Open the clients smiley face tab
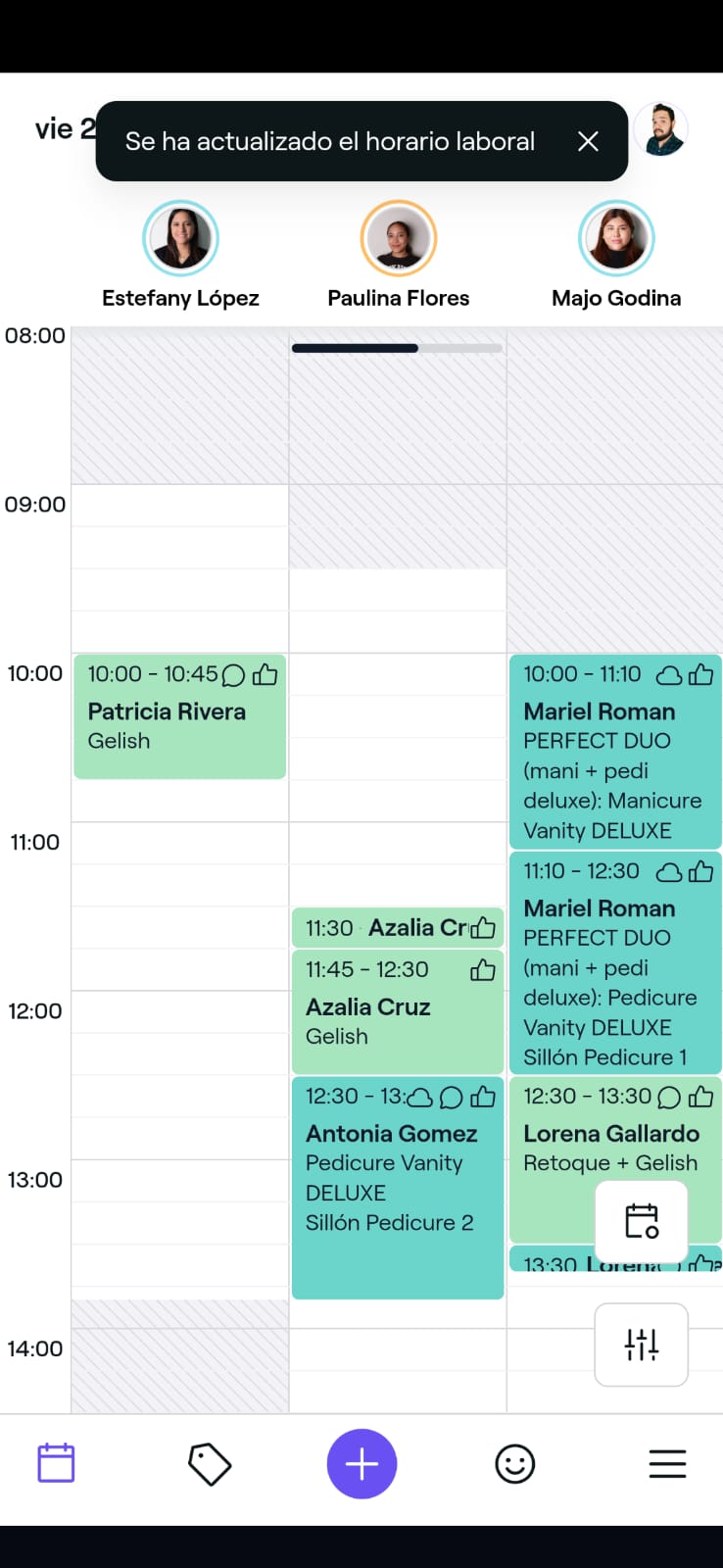The width and height of the screenshot is (723, 1568). pos(514,1464)
